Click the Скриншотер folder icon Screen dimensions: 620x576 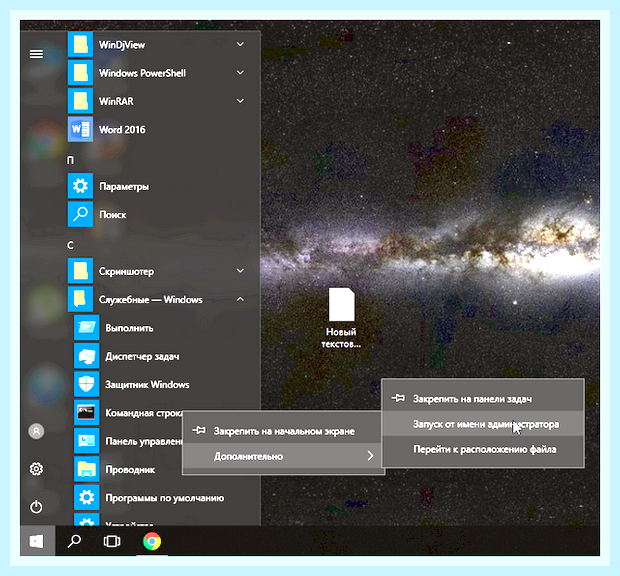[x=80, y=271]
